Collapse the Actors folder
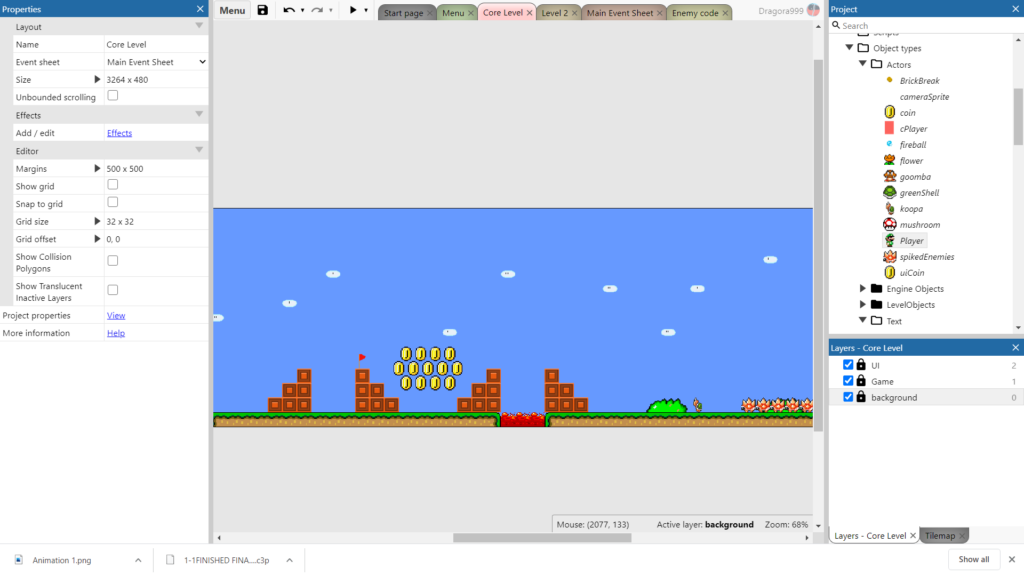The height and width of the screenshot is (576, 1024). pyautogui.click(x=863, y=64)
